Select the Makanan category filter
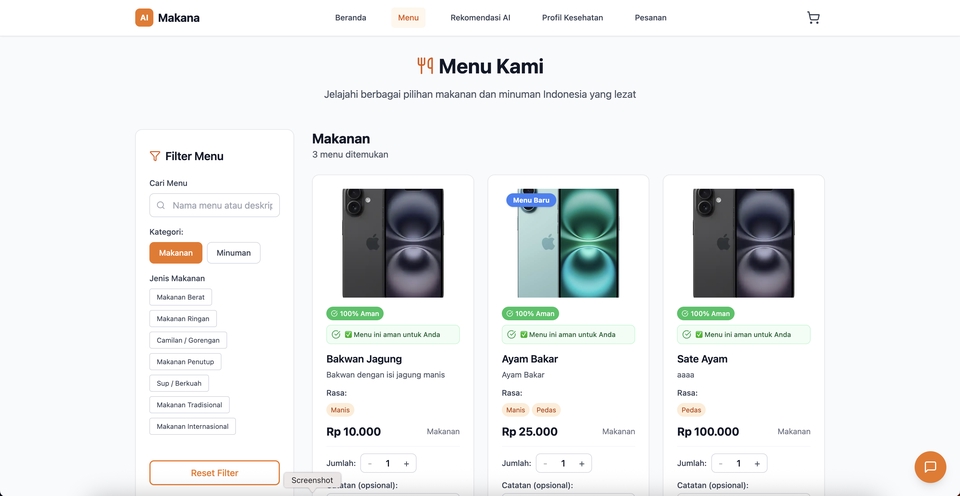The height and width of the screenshot is (496, 960). (x=176, y=253)
